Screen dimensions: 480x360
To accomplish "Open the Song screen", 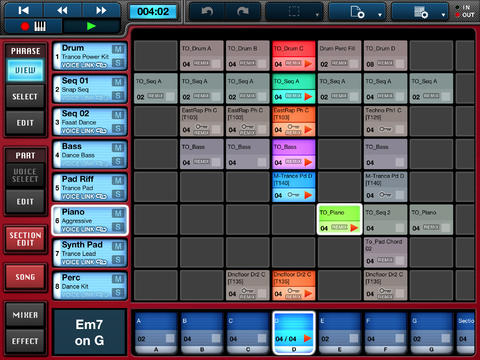I will tap(25, 277).
